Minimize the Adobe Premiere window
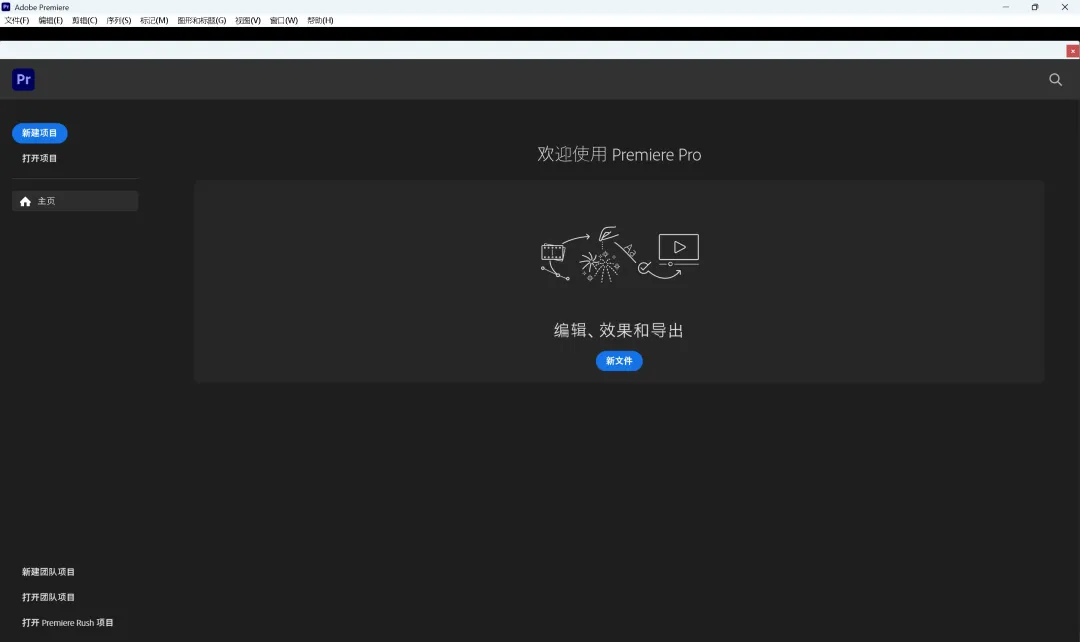Image resolution: width=1080 pixels, height=642 pixels. [1006, 7]
